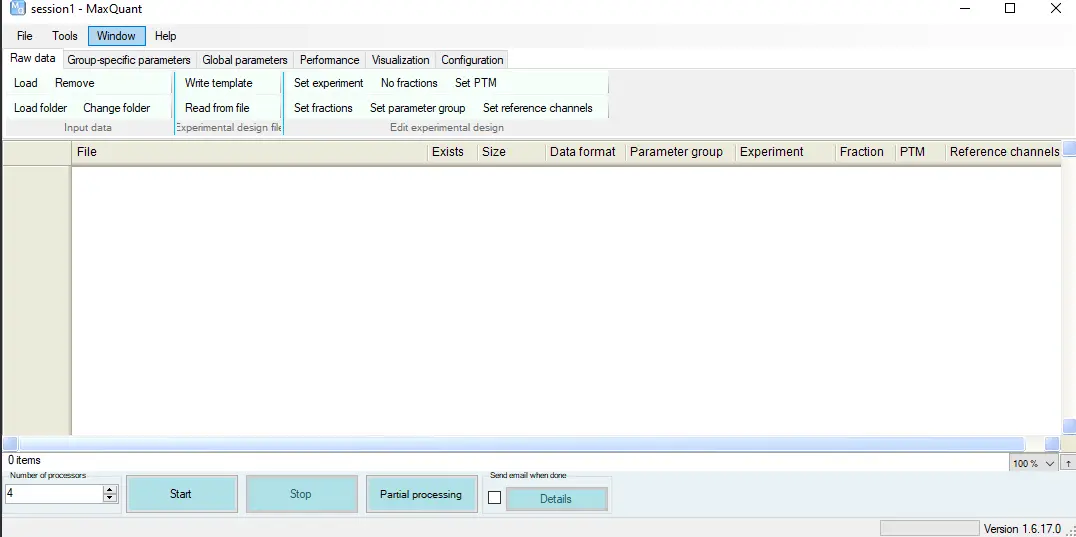This screenshot has width=1076, height=537.
Task: Click Set parameter group
Action: click(417, 108)
